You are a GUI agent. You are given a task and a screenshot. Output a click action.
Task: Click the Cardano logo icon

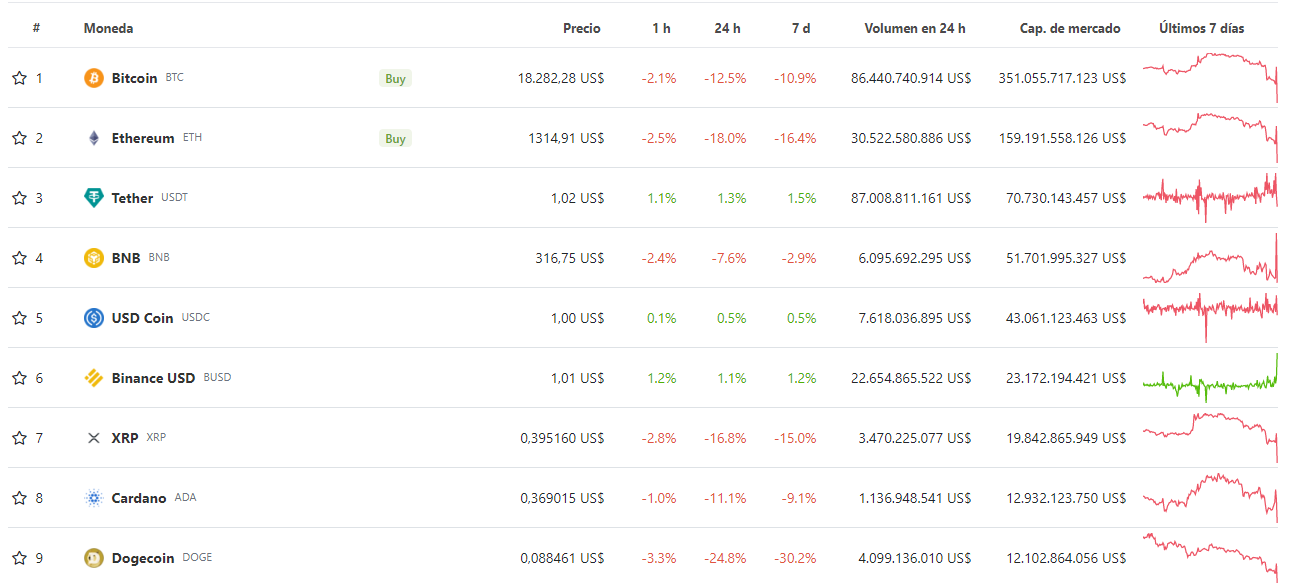94,498
